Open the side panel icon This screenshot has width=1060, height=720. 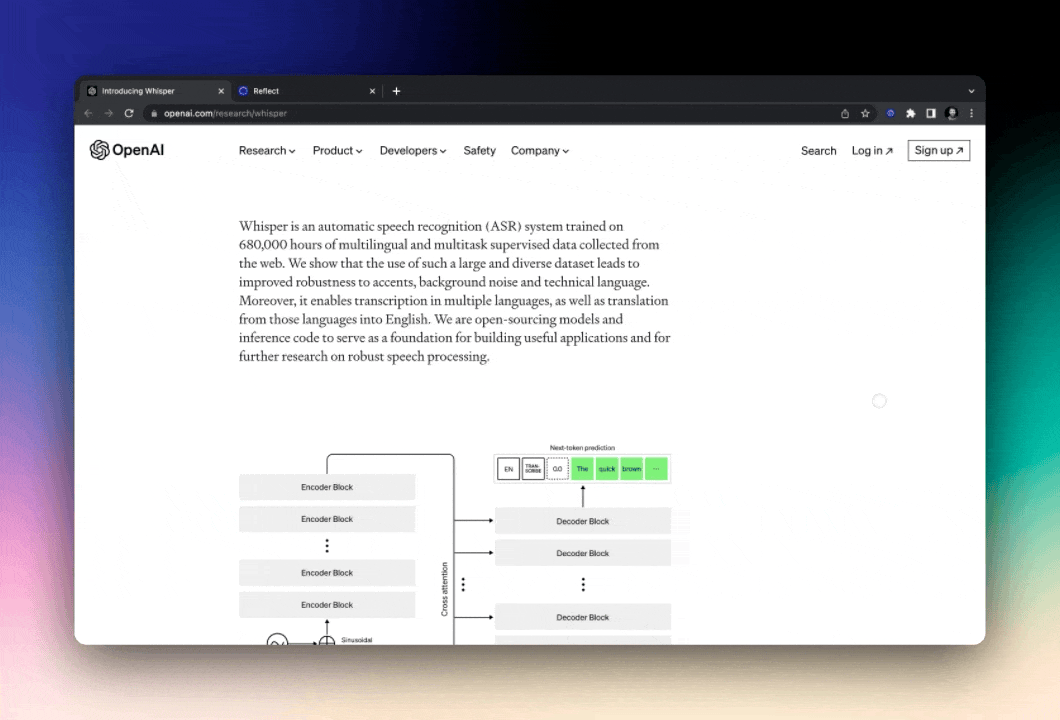tap(931, 113)
